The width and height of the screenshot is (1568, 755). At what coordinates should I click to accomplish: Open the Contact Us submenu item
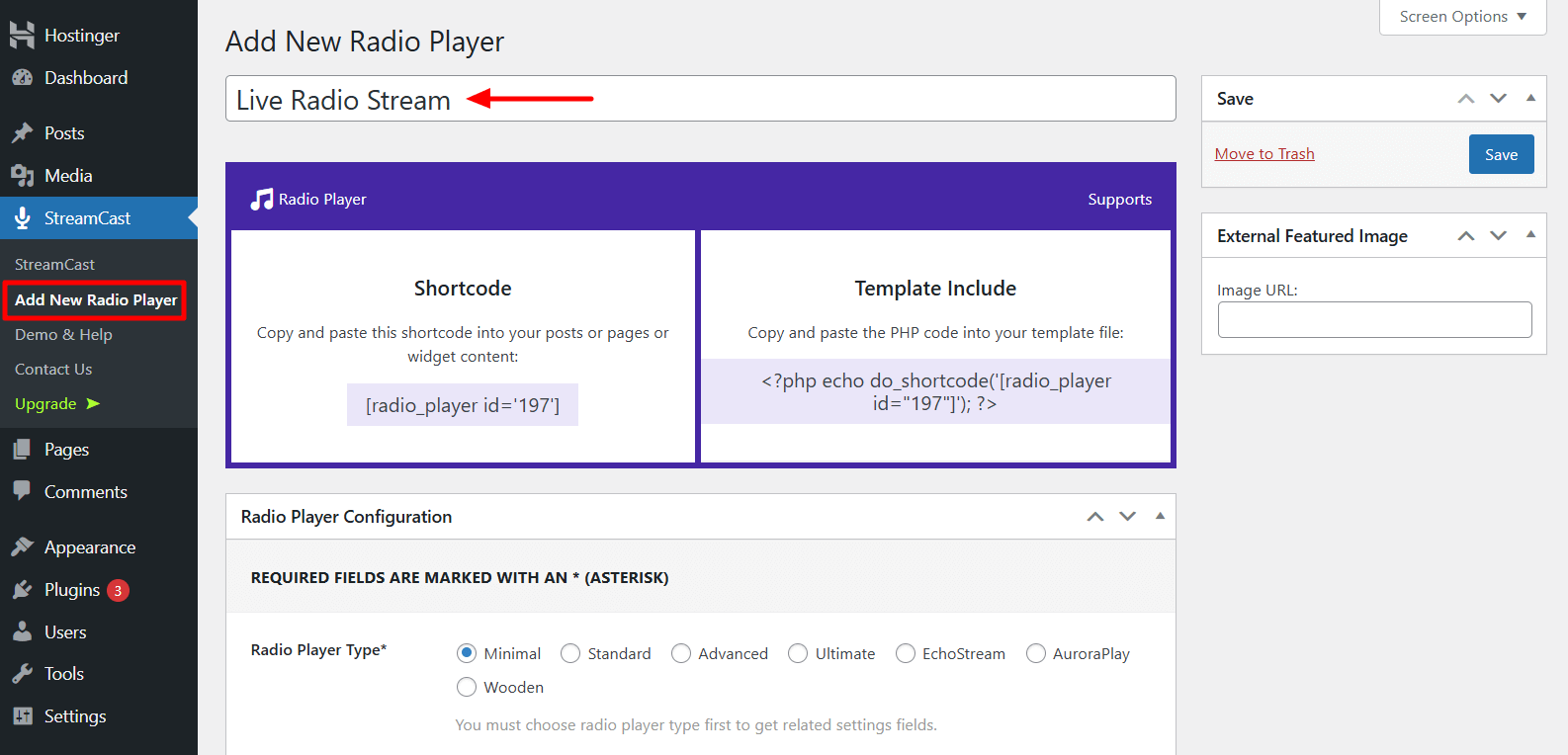tap(53, 369)
